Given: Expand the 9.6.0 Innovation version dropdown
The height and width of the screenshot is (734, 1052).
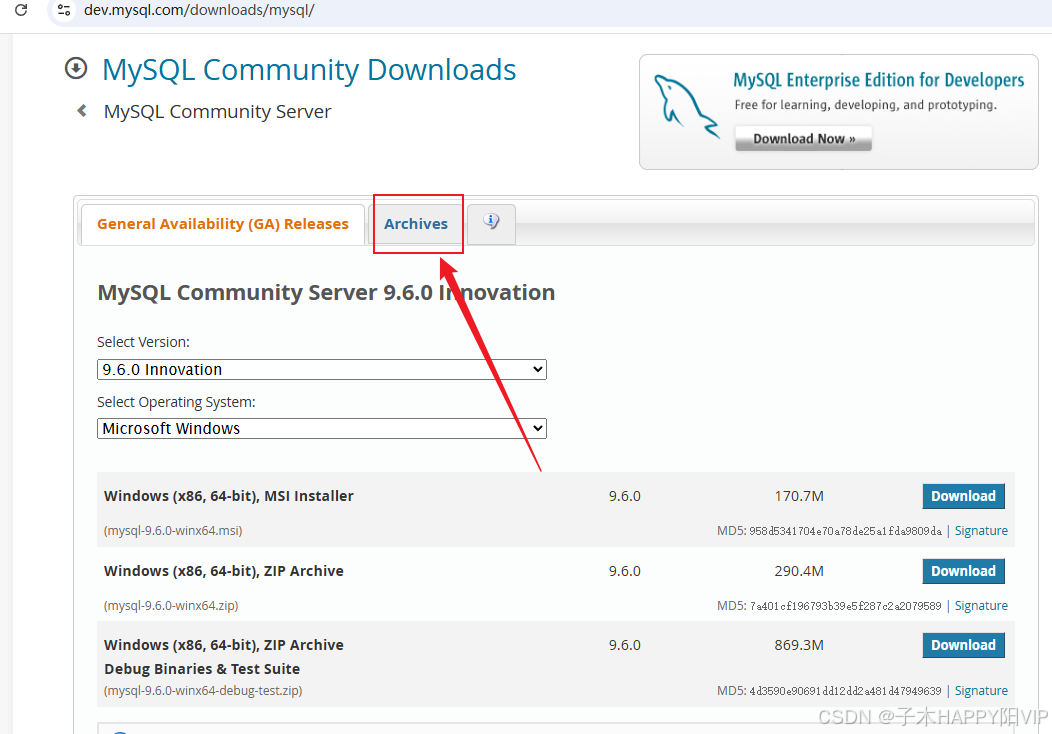Looking at the screenshot, I should click(322, 370).
